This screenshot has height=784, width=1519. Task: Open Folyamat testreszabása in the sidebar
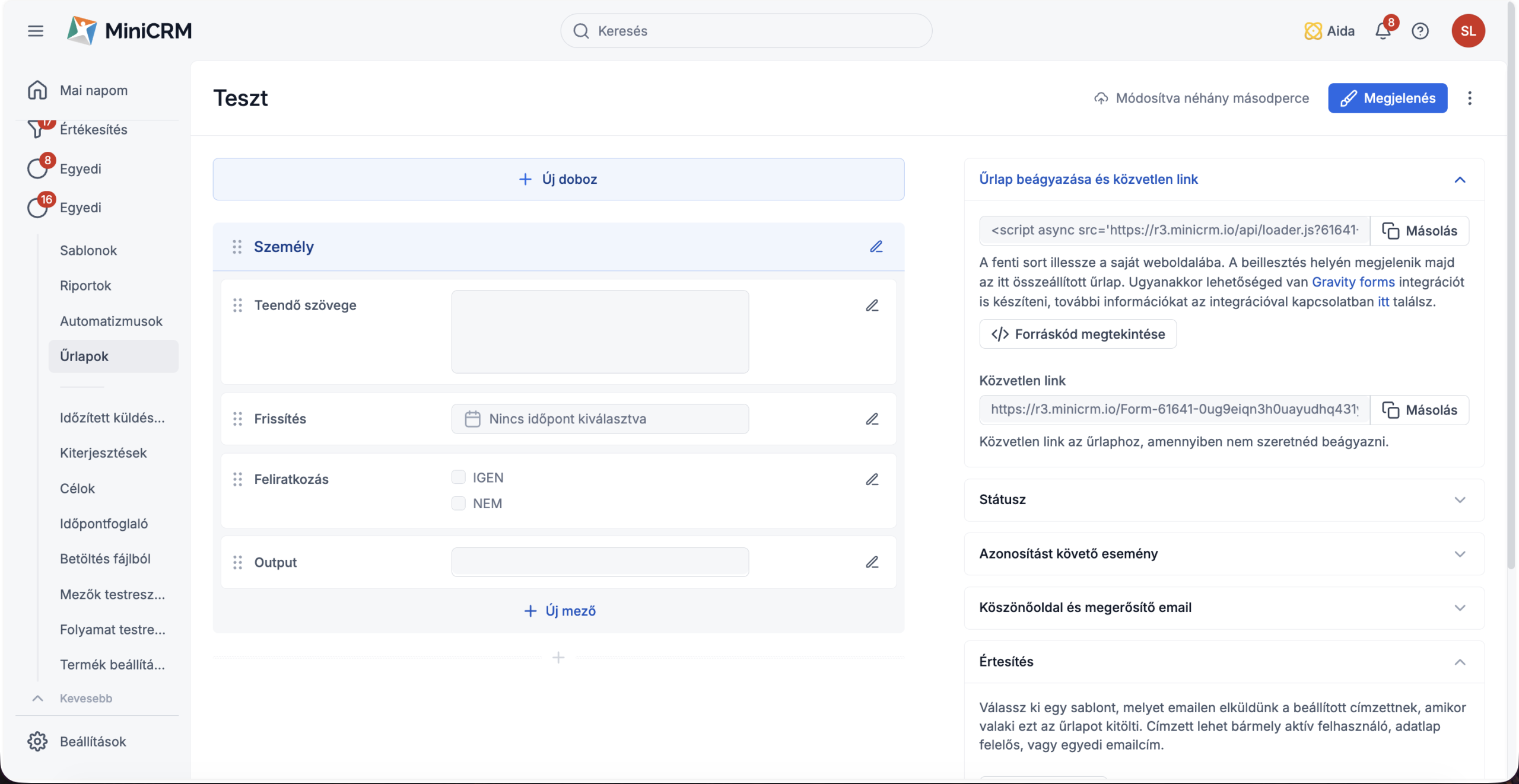point(112,629)
